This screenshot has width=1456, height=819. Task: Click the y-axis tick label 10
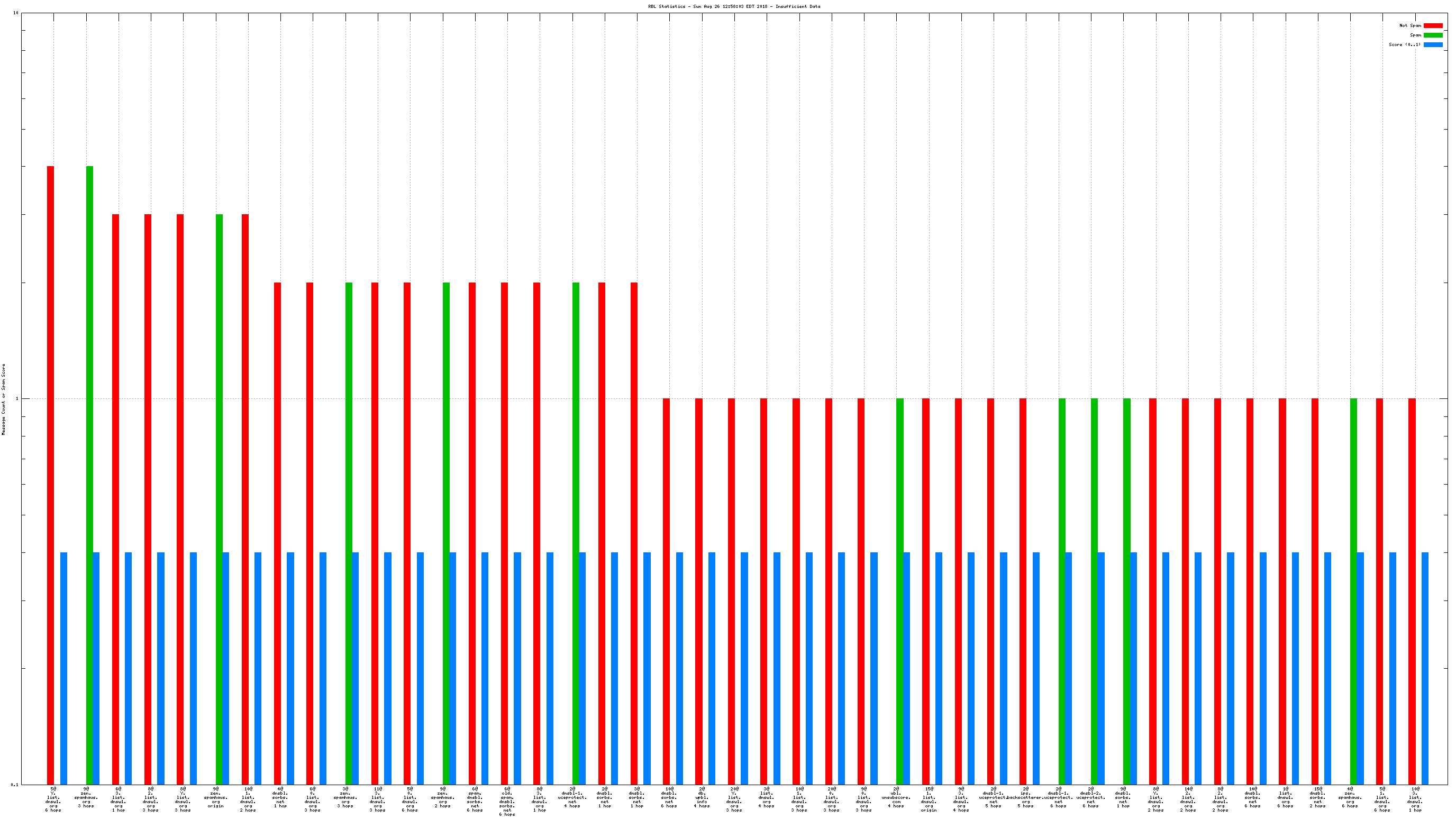tap(16, 13)
